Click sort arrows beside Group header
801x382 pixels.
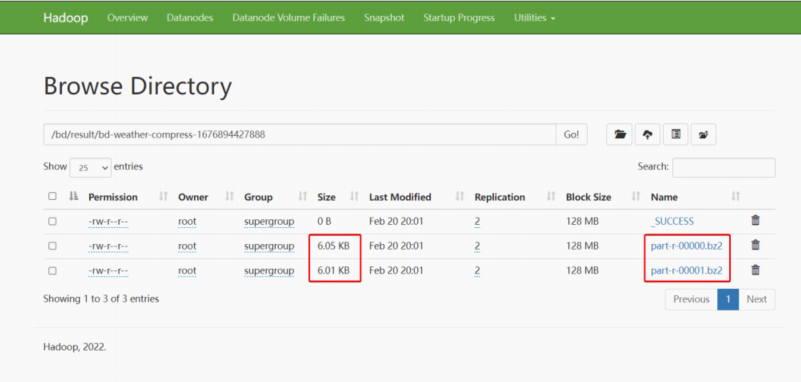coord(302,197)
